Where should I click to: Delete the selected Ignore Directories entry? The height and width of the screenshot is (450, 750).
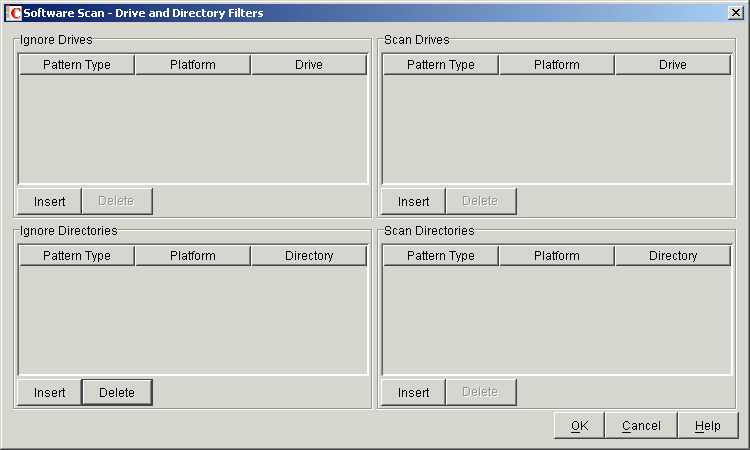coord(117,392)
